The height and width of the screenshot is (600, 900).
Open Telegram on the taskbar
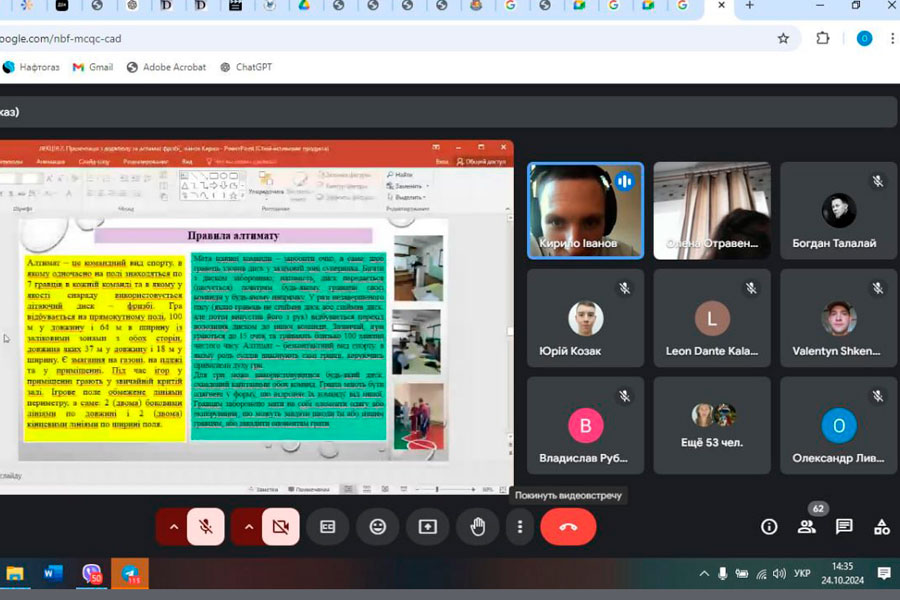coord(130,573)
